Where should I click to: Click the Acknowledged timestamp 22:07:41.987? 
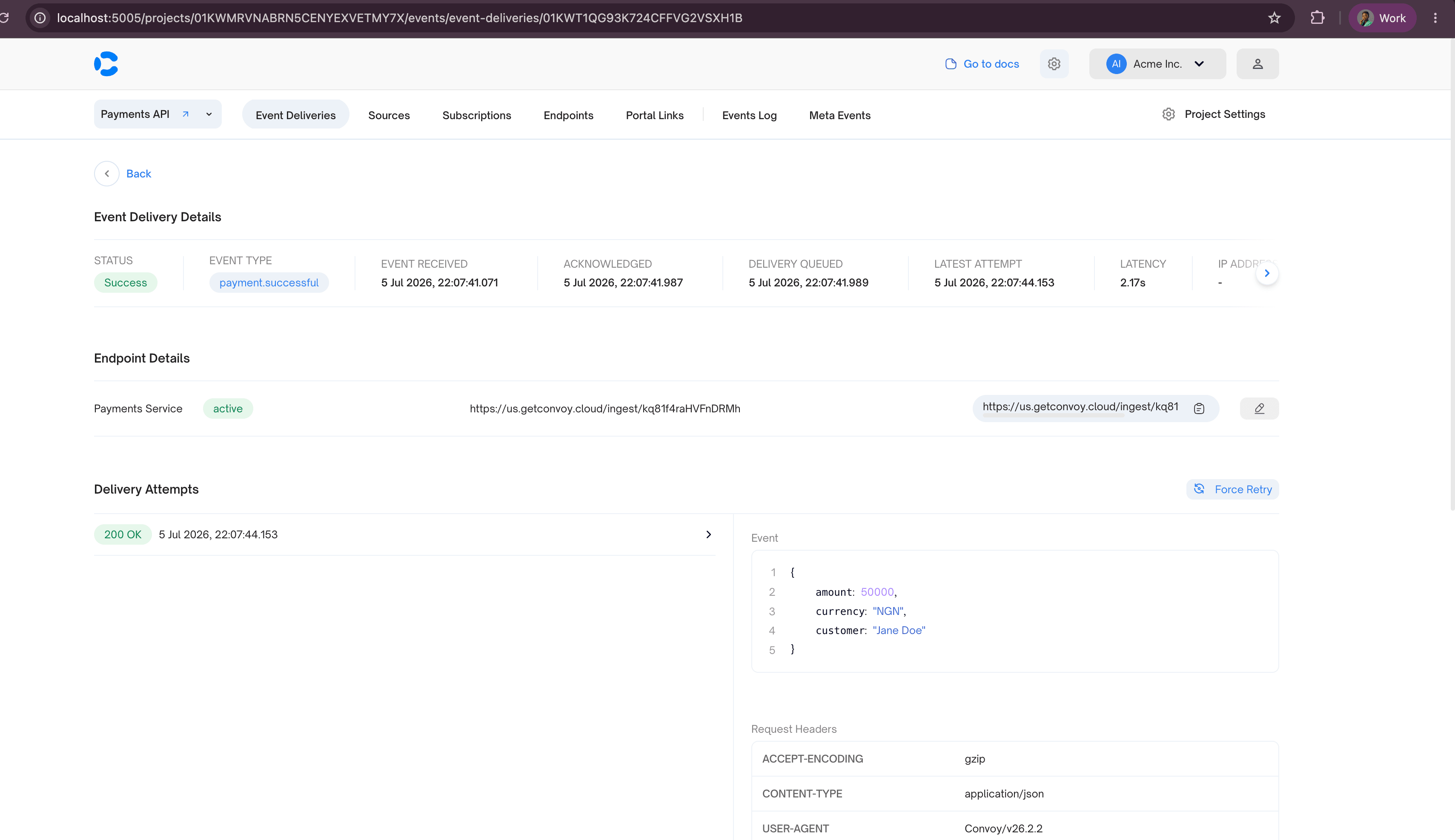pos(623,283)
